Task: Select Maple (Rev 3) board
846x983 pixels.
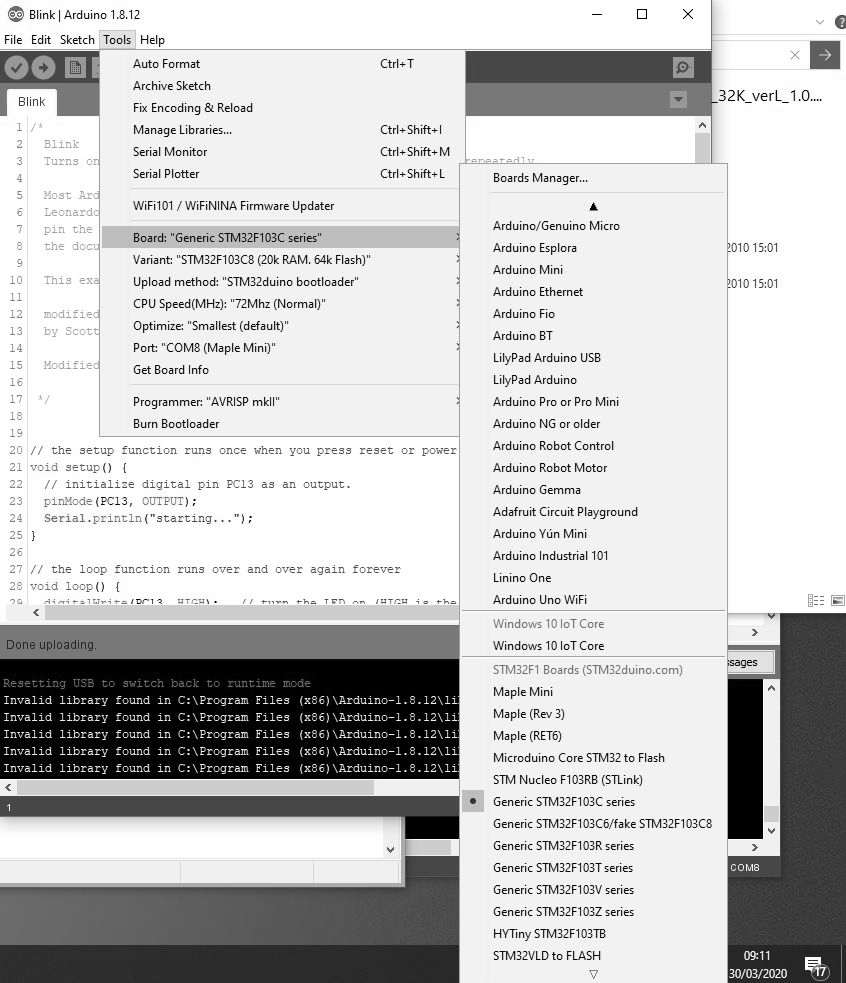Action: 593,713
